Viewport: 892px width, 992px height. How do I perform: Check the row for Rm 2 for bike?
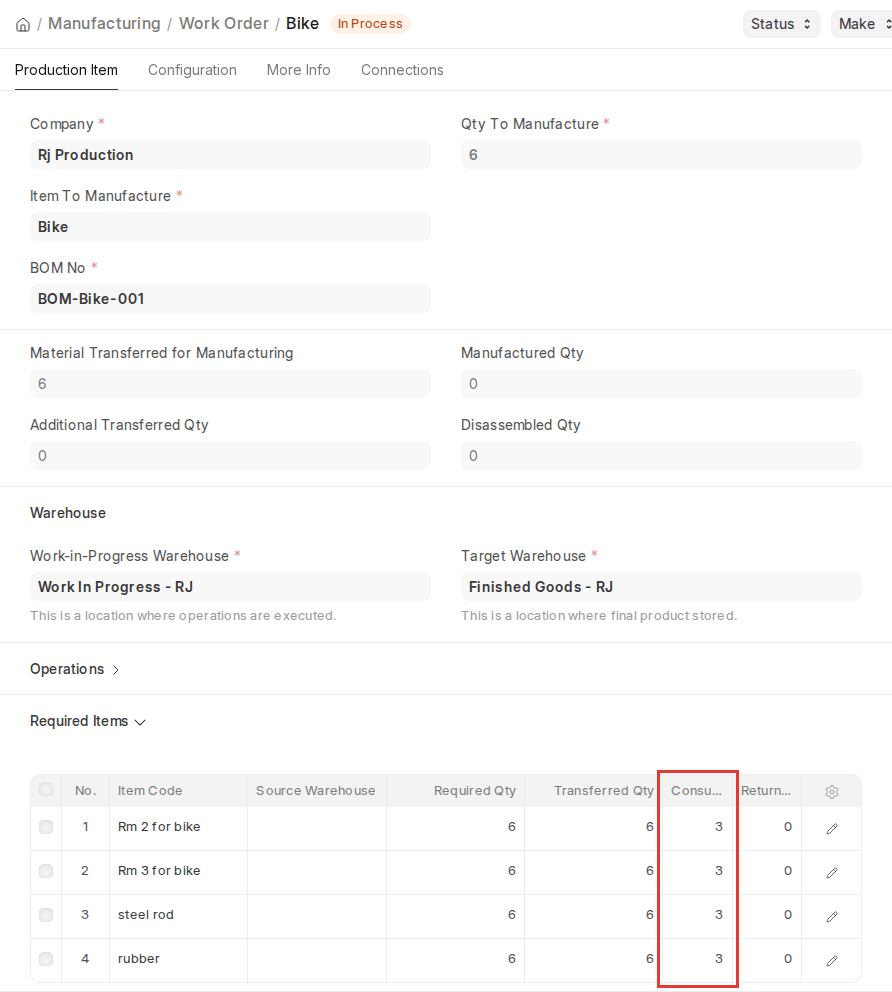[46, 827]
